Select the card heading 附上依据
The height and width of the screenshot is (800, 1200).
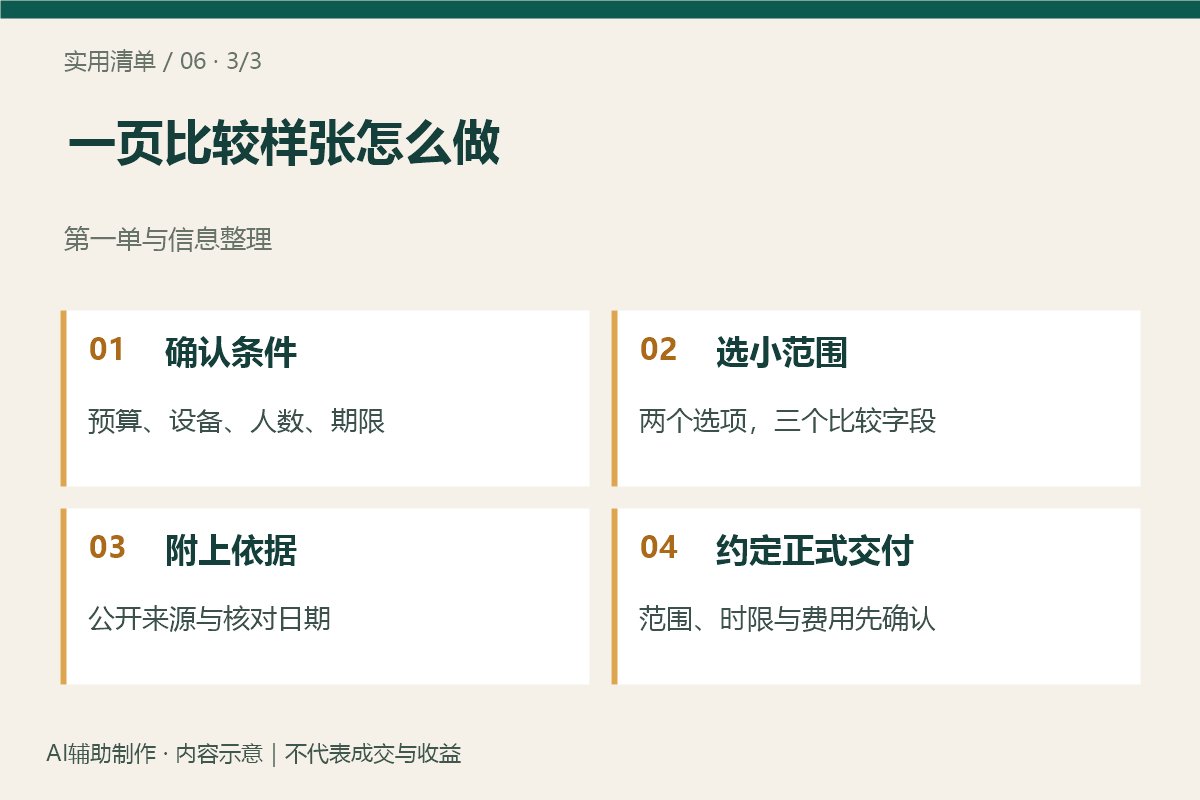231,551
